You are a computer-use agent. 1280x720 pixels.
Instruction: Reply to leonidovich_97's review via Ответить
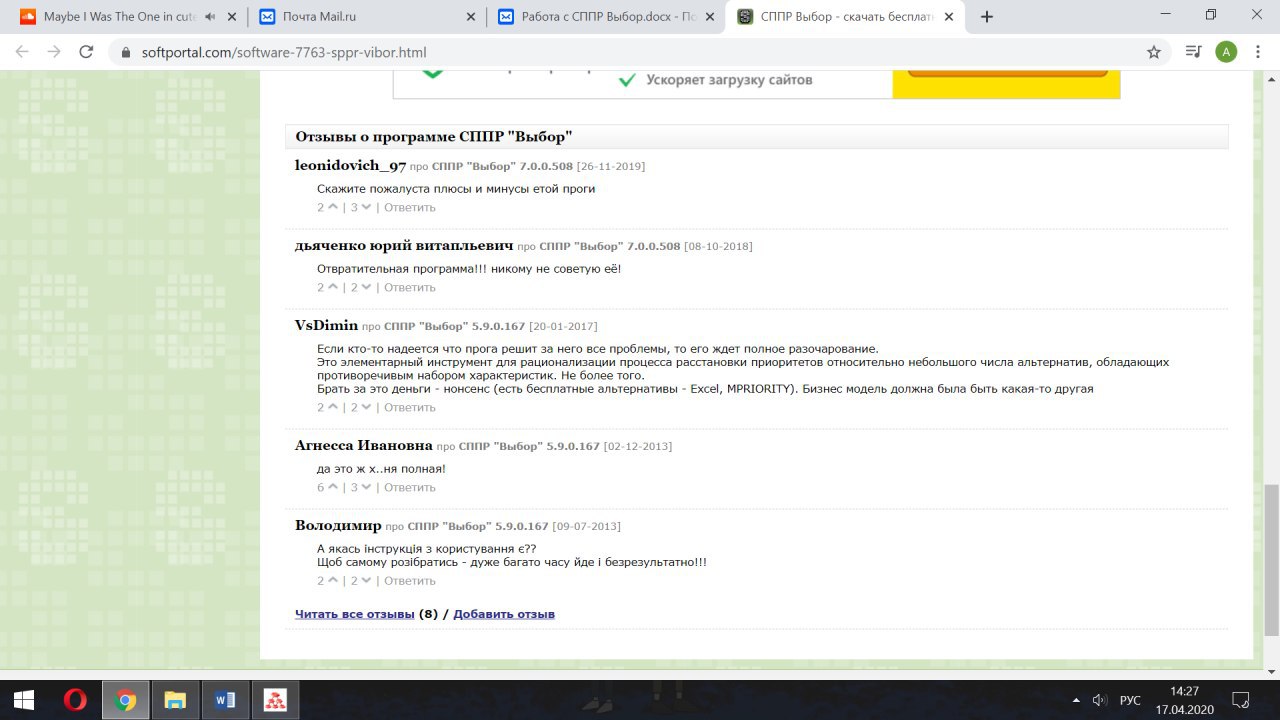(410, 207)
